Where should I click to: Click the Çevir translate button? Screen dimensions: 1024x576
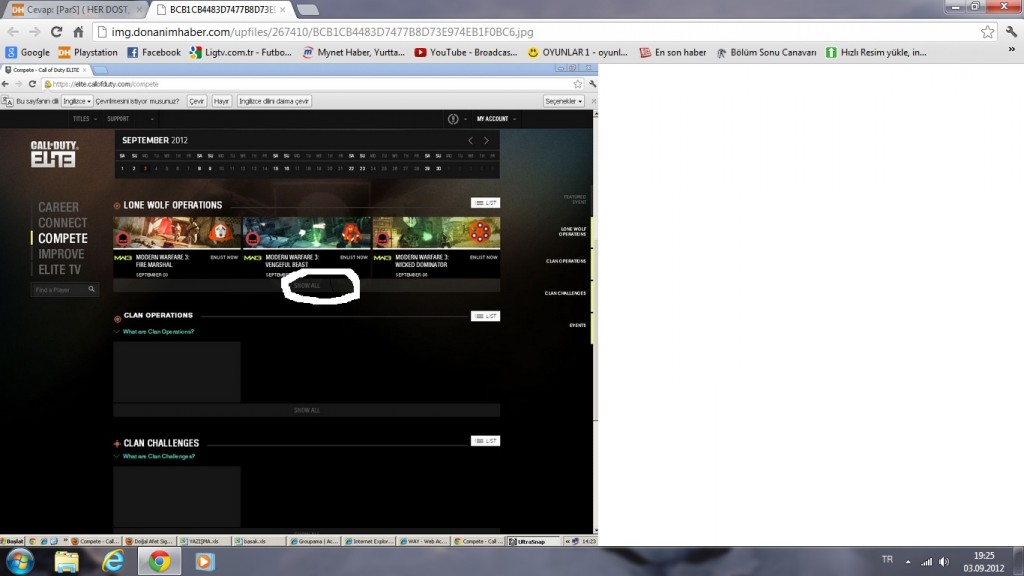click(197, 101)
